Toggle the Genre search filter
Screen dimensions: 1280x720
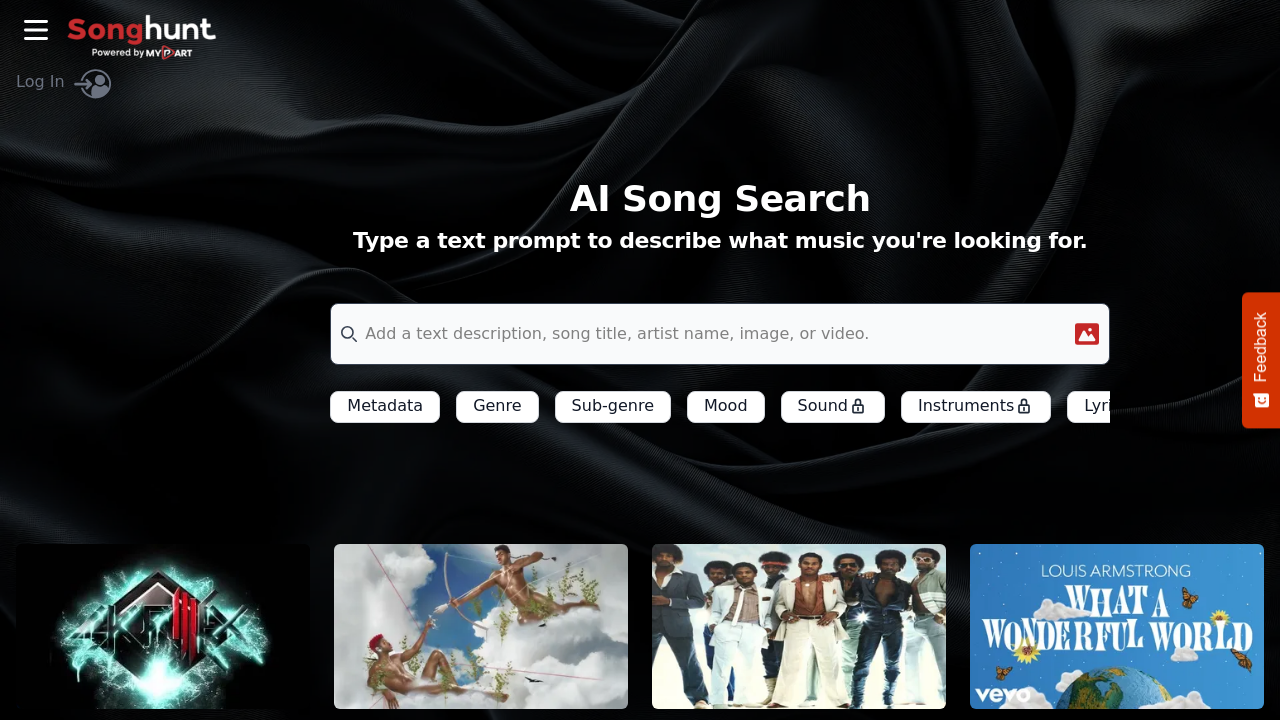pos(497,406)
